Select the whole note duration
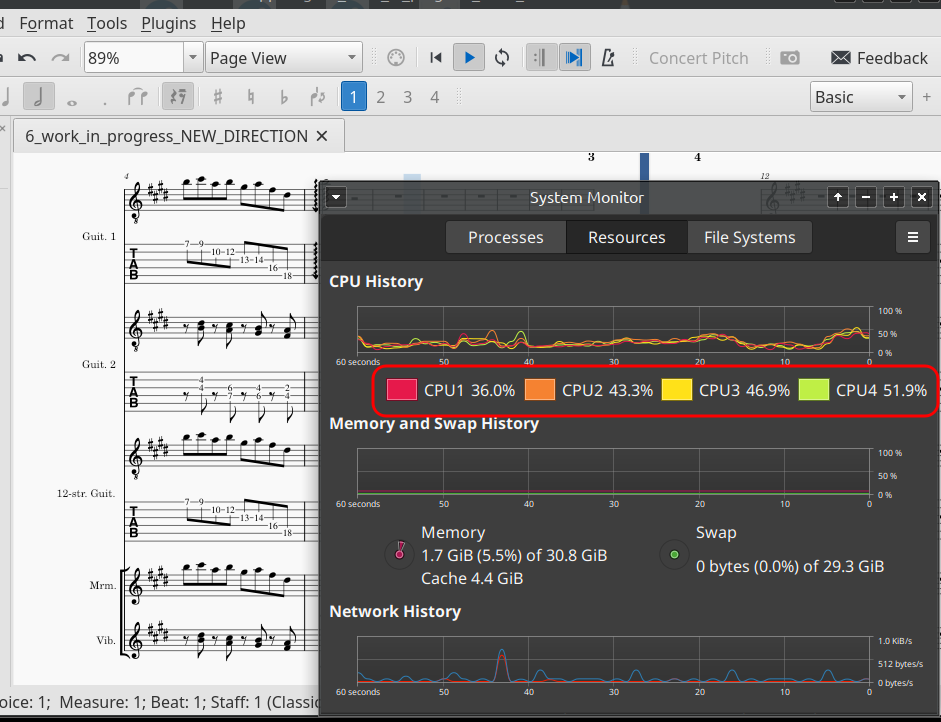Screen dimensions: 941x722 pyautogui.click(x=73, y=96)
